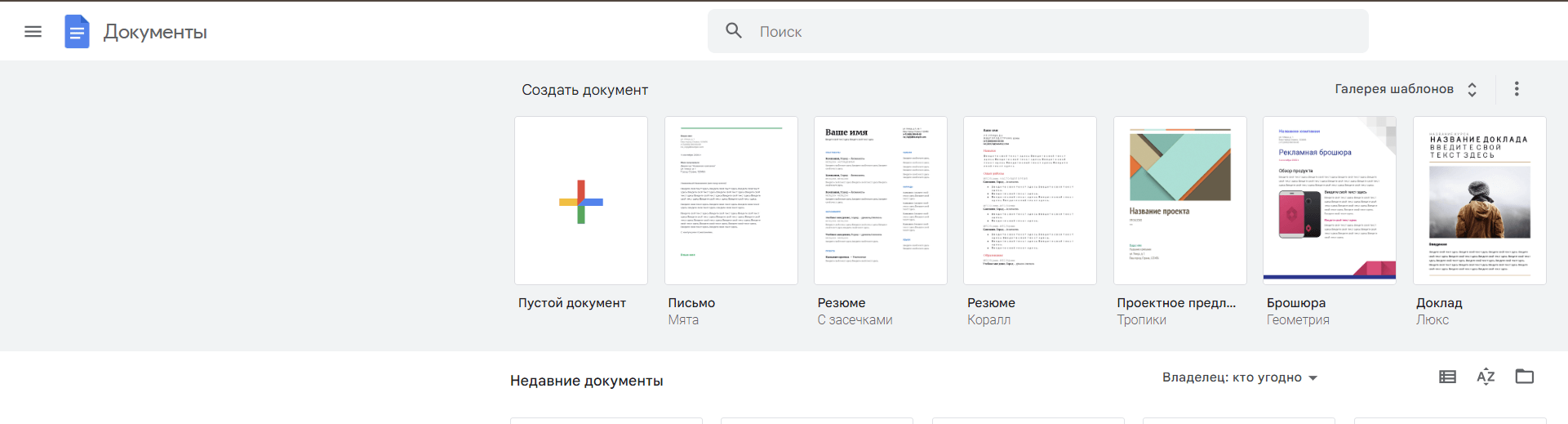
Task: Open the Резюме Коралл template thumbnail
Action: [1030, 200]
